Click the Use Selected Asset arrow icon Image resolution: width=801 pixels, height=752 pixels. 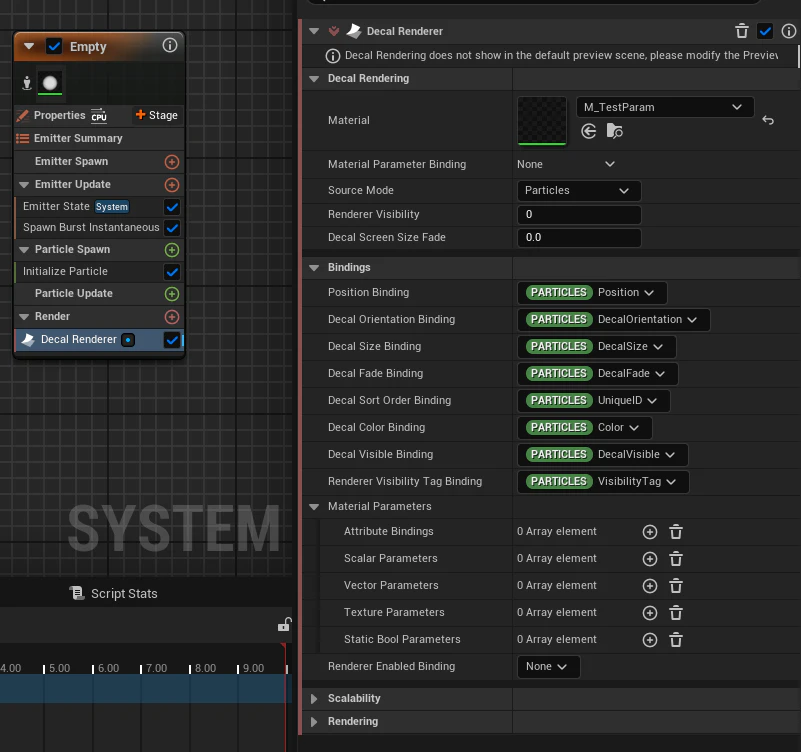[588, 131]
